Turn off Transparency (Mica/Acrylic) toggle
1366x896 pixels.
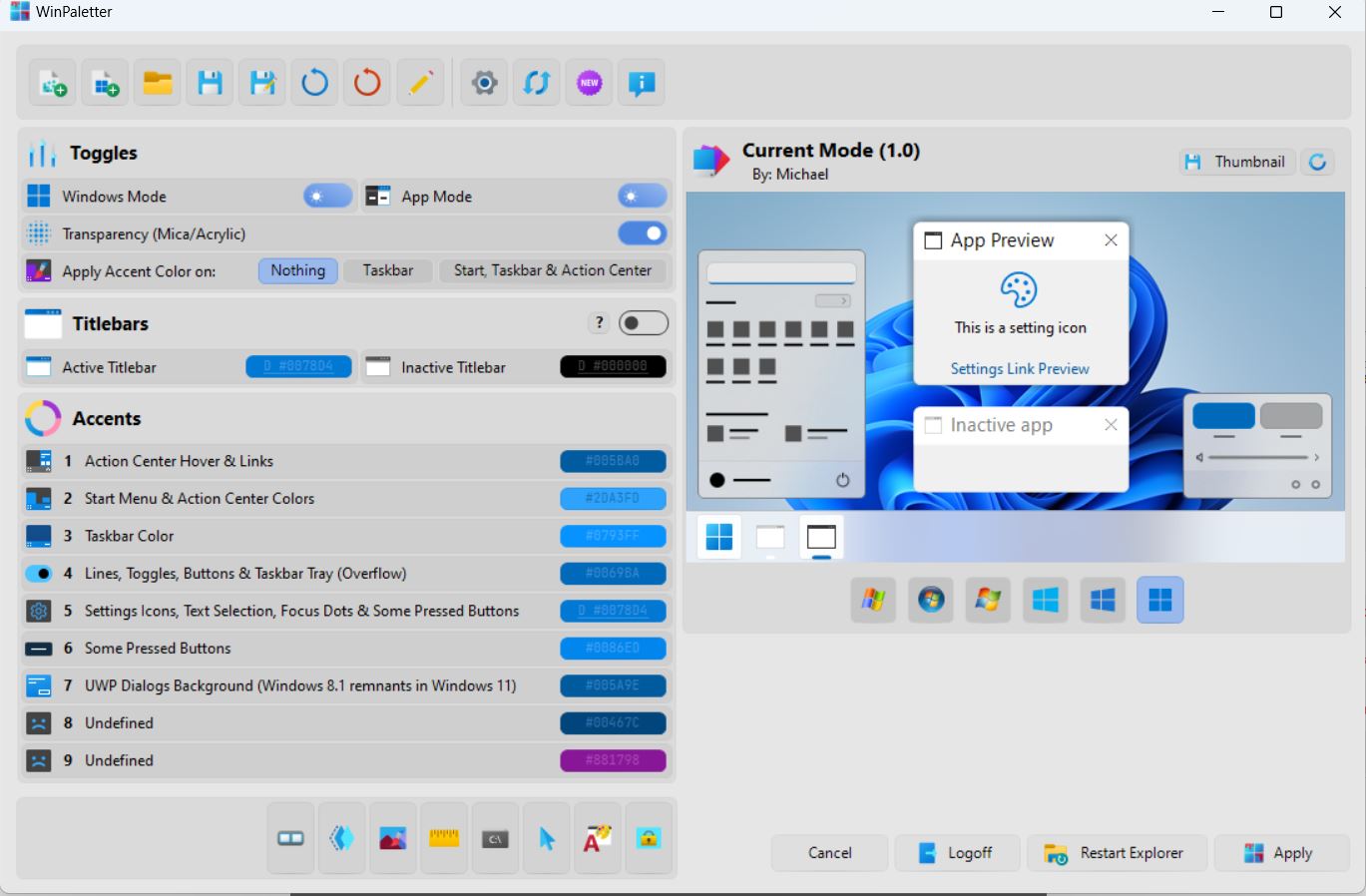(642, 233)
